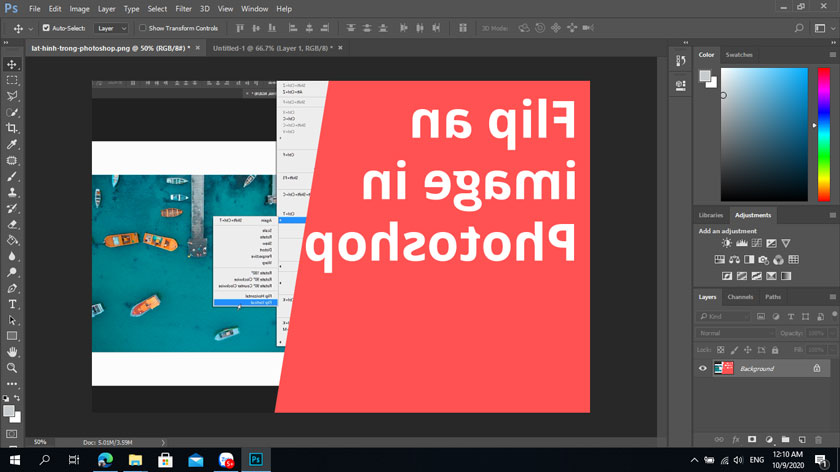840x472 pixels.
Task: Switch to the Paths tab
Action: click(x=773, y=297)
